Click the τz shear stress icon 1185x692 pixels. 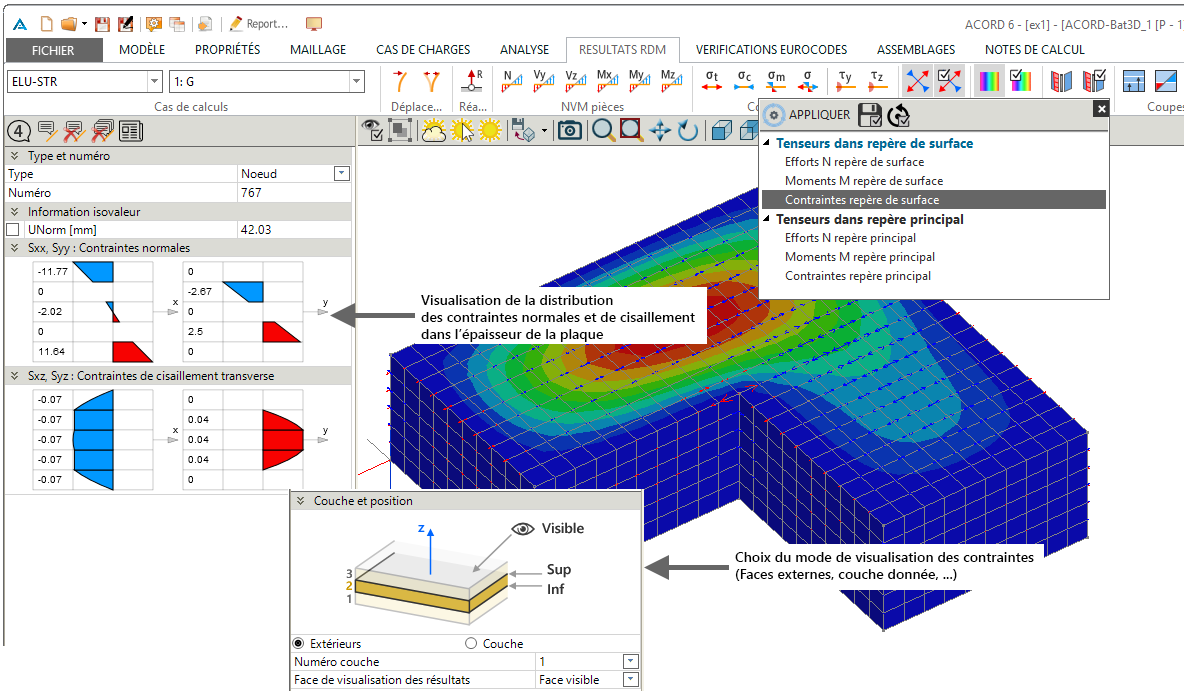[877, 81]
